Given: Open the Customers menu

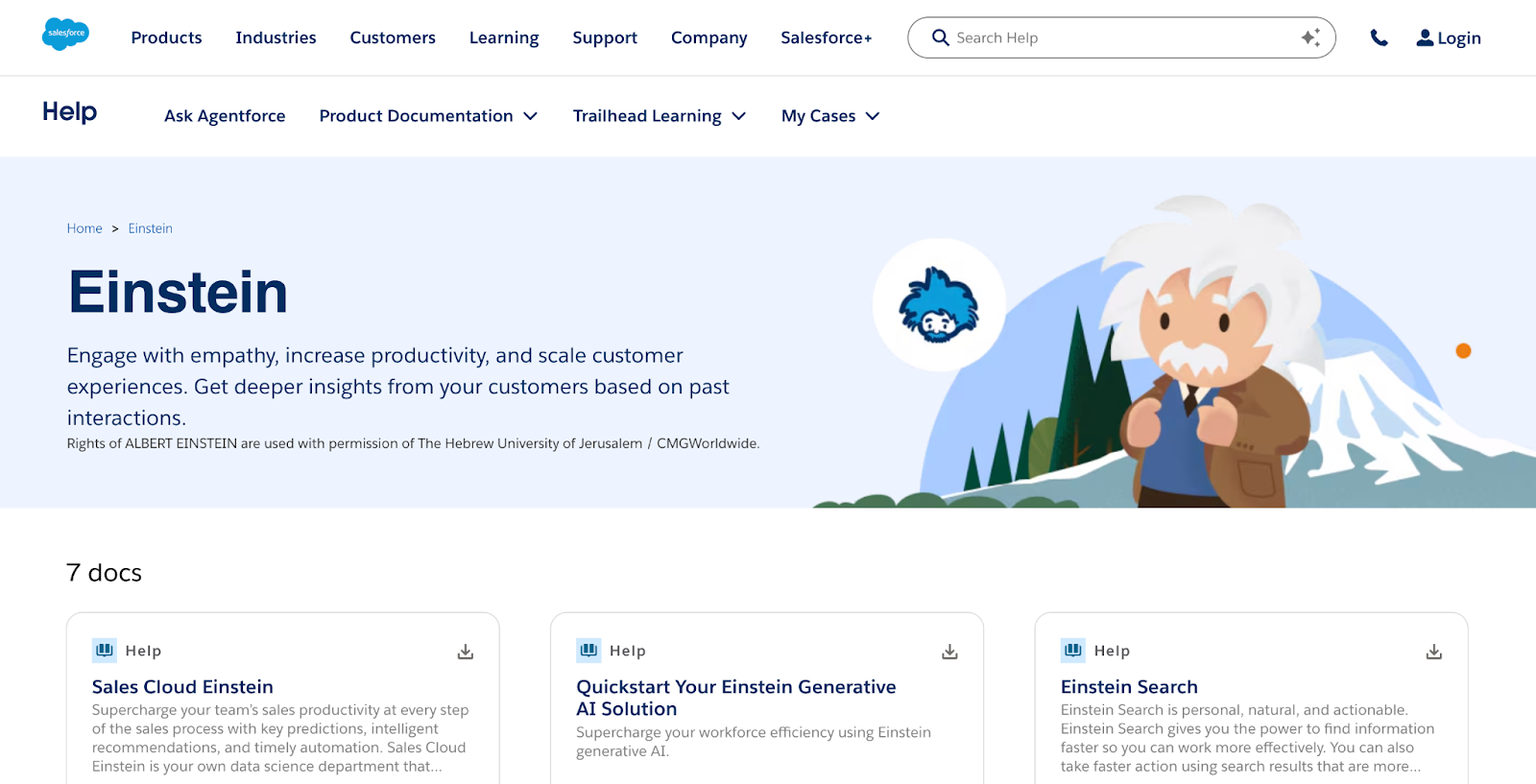Looking at the screenshot, I should pos(393,37).
